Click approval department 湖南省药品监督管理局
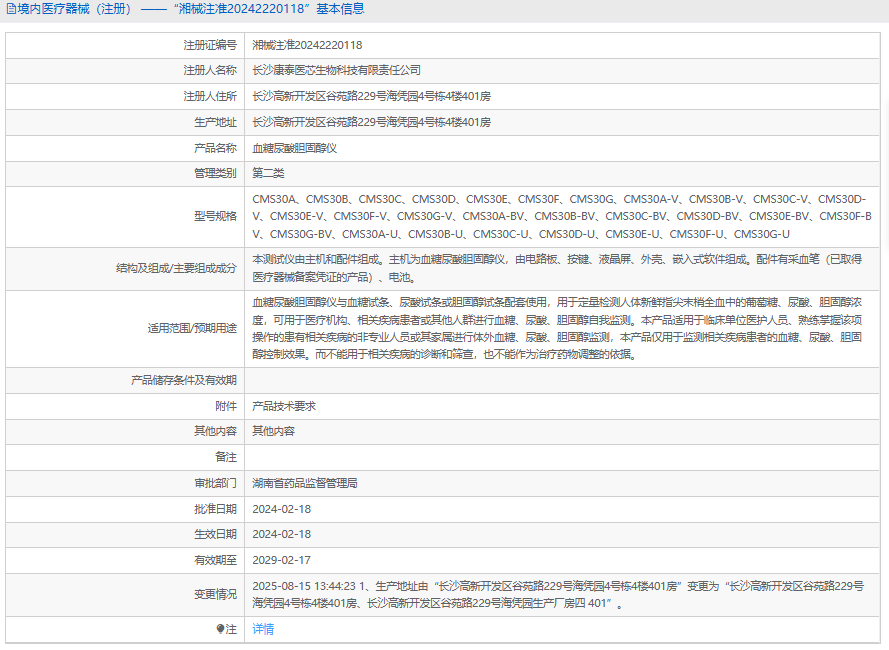 tap(304, 483)
